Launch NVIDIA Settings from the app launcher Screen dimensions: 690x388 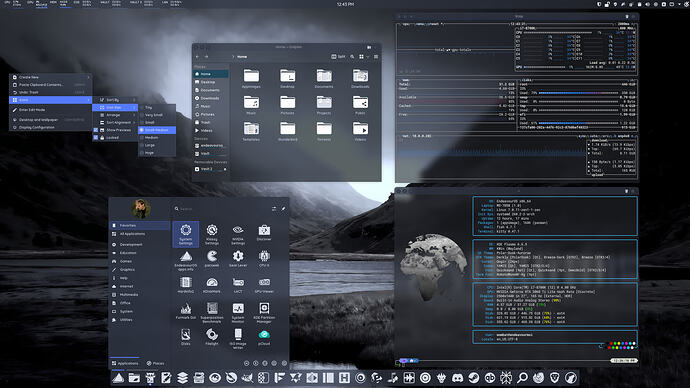point(238,234)
